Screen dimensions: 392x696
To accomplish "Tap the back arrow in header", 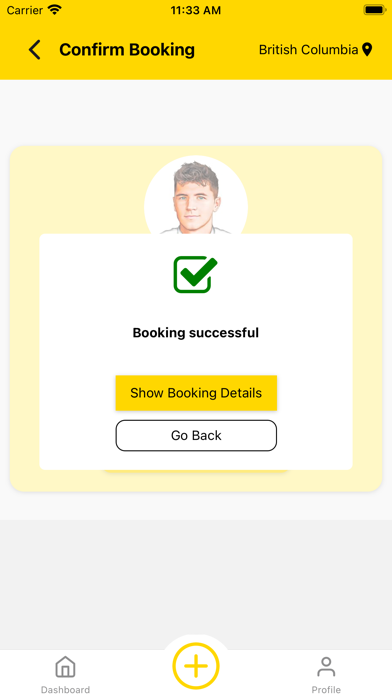I will pyautogui.click(x=34, y=50).
